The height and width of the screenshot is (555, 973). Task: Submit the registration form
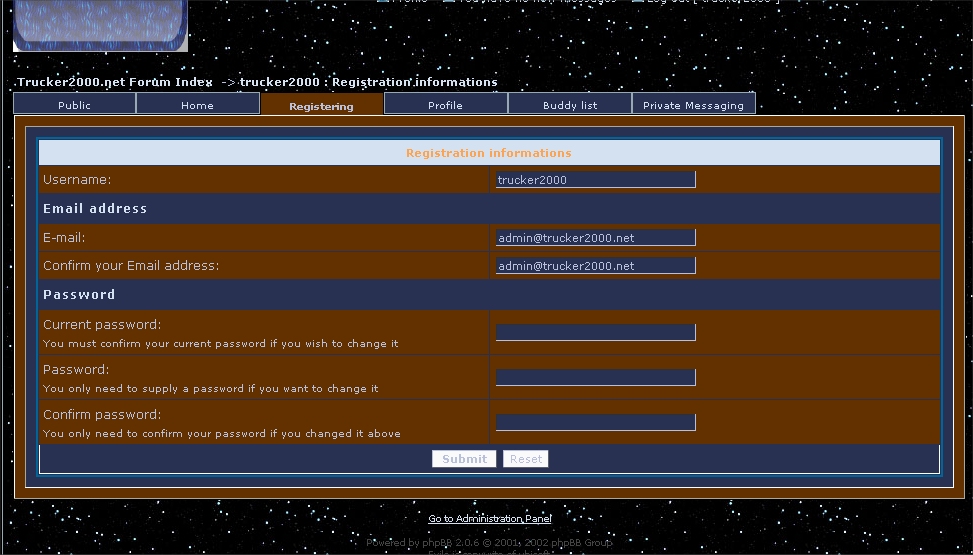464,459
